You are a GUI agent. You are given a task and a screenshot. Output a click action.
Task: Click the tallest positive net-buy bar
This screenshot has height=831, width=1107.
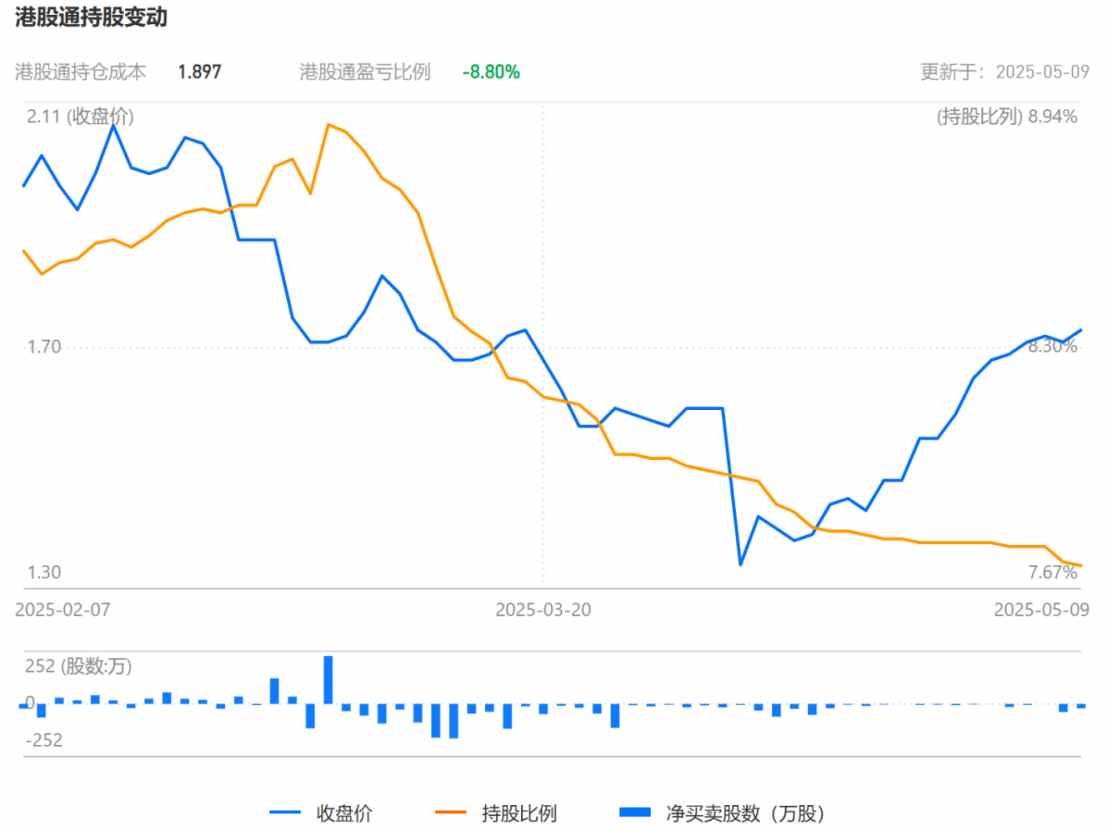328,680
